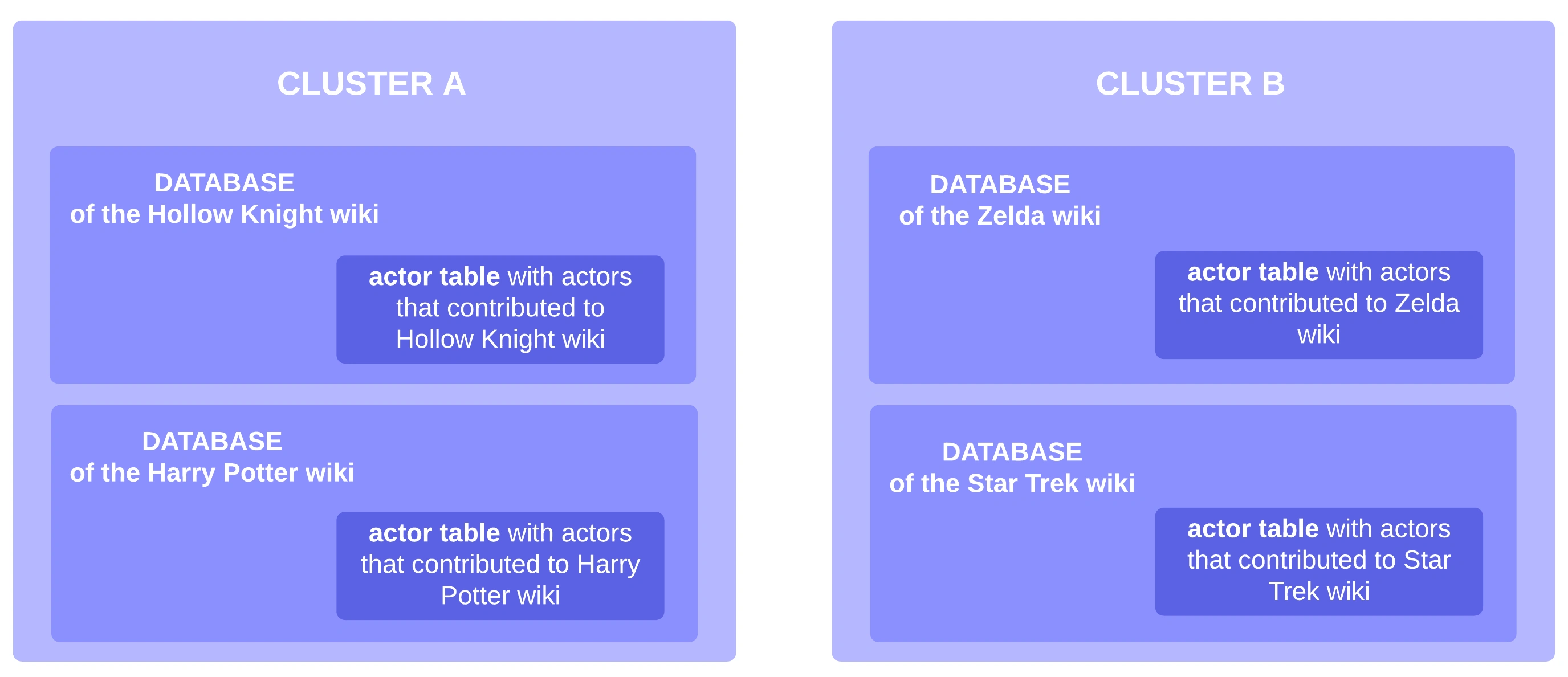This screenshot has height=677, width=1568.
Task: Click the CLUSTER B title
Action: [1190, 83]
